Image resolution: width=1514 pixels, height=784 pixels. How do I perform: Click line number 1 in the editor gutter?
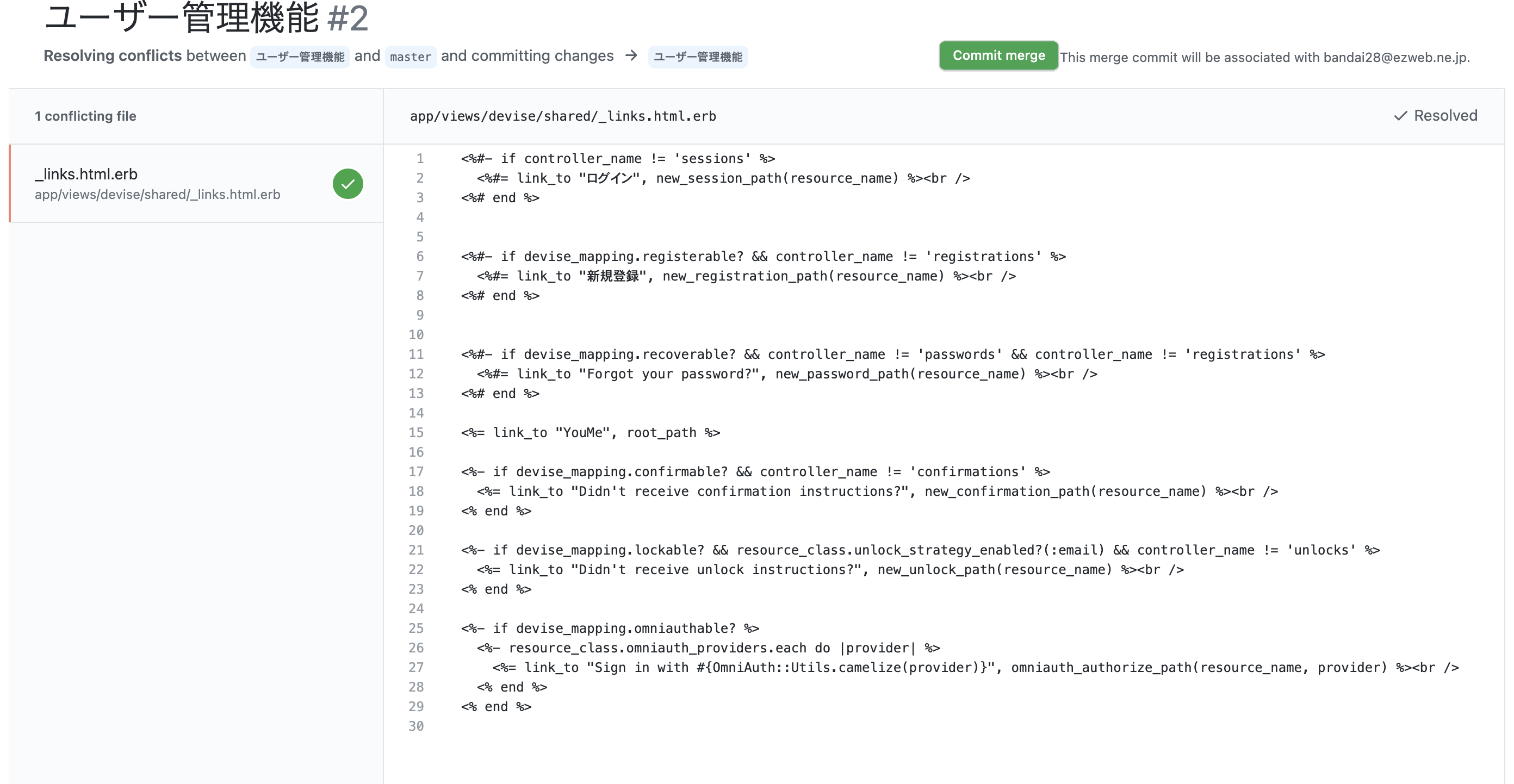(420, 159)
